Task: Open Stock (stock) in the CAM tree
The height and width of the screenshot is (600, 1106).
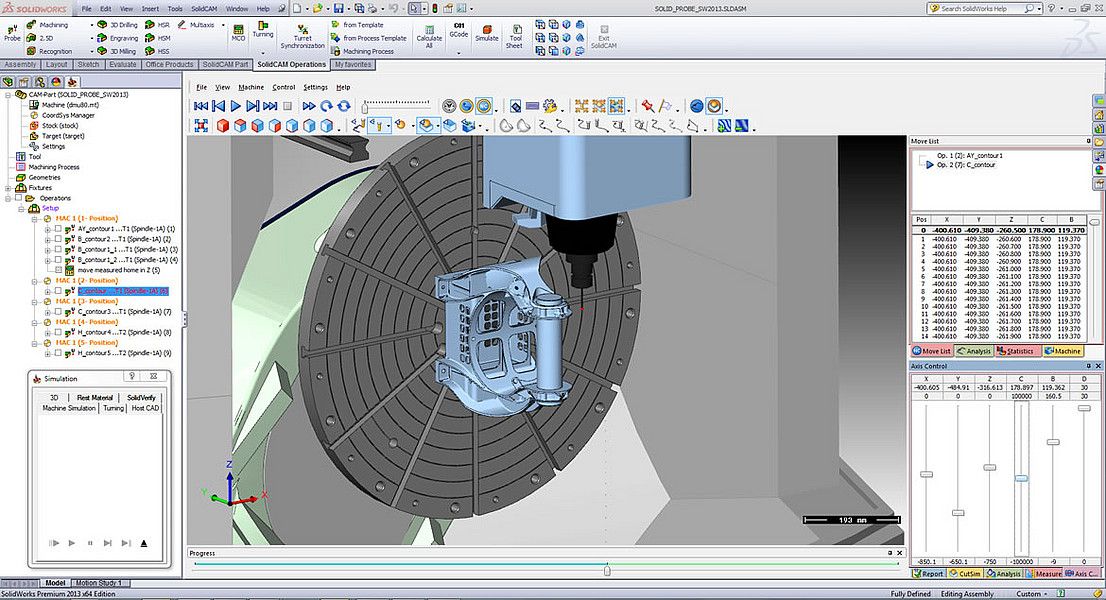Action: click(59, 125)
